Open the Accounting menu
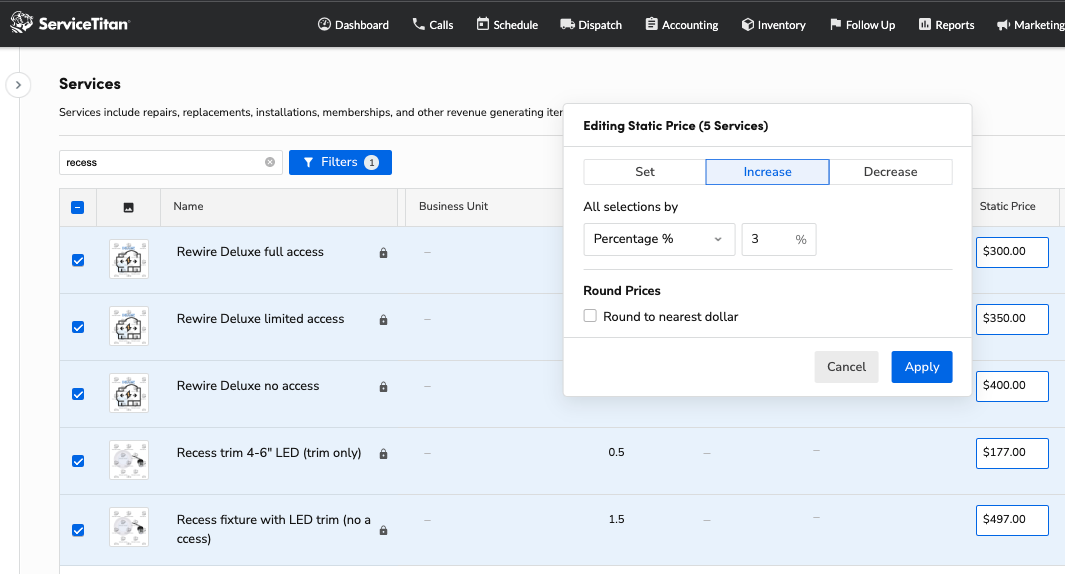The width and height of the screenshot is (1065, 574). [681, 24]
